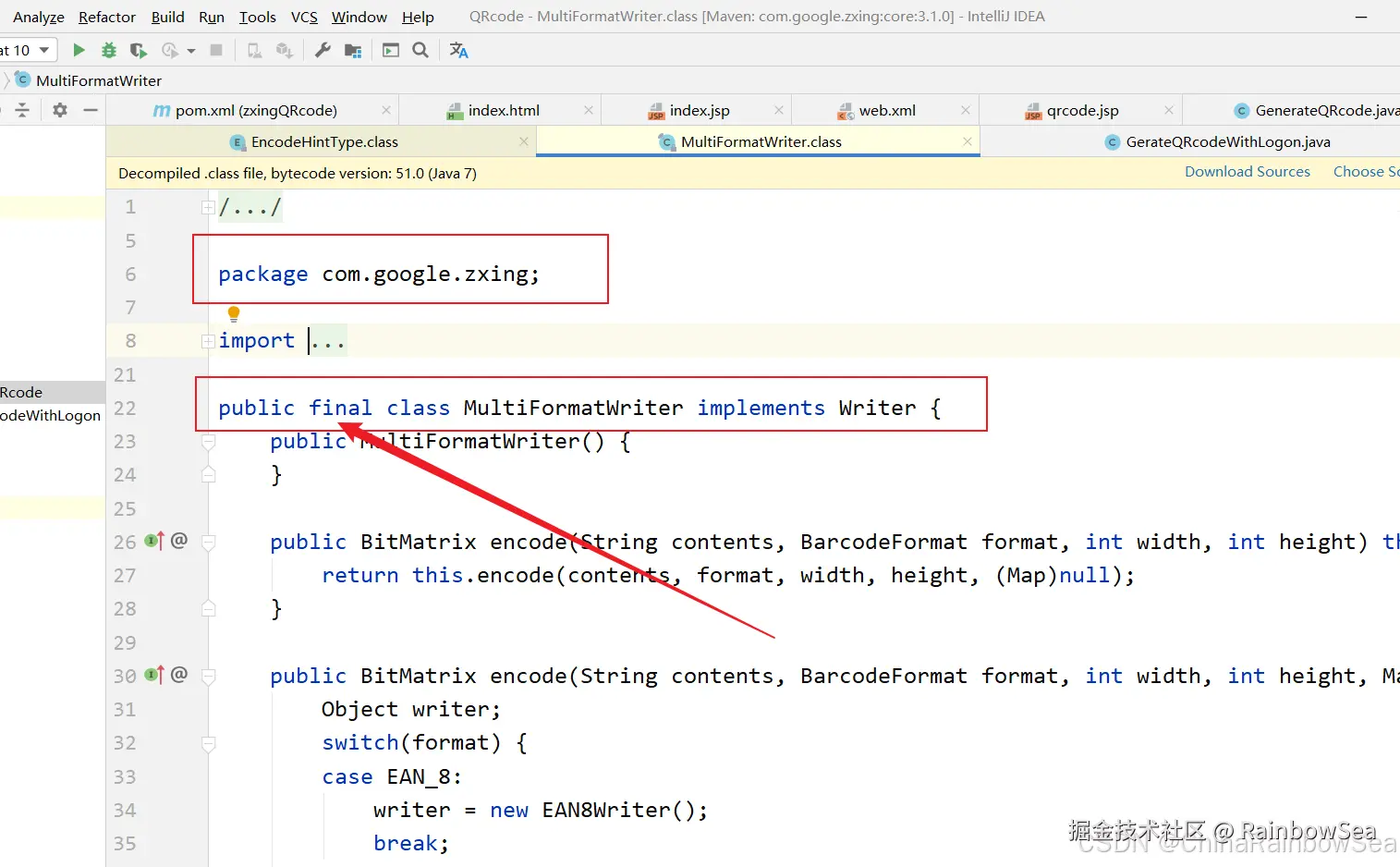Close the index.html tab
The image size is (1400, 867).
tap(589, 110)
